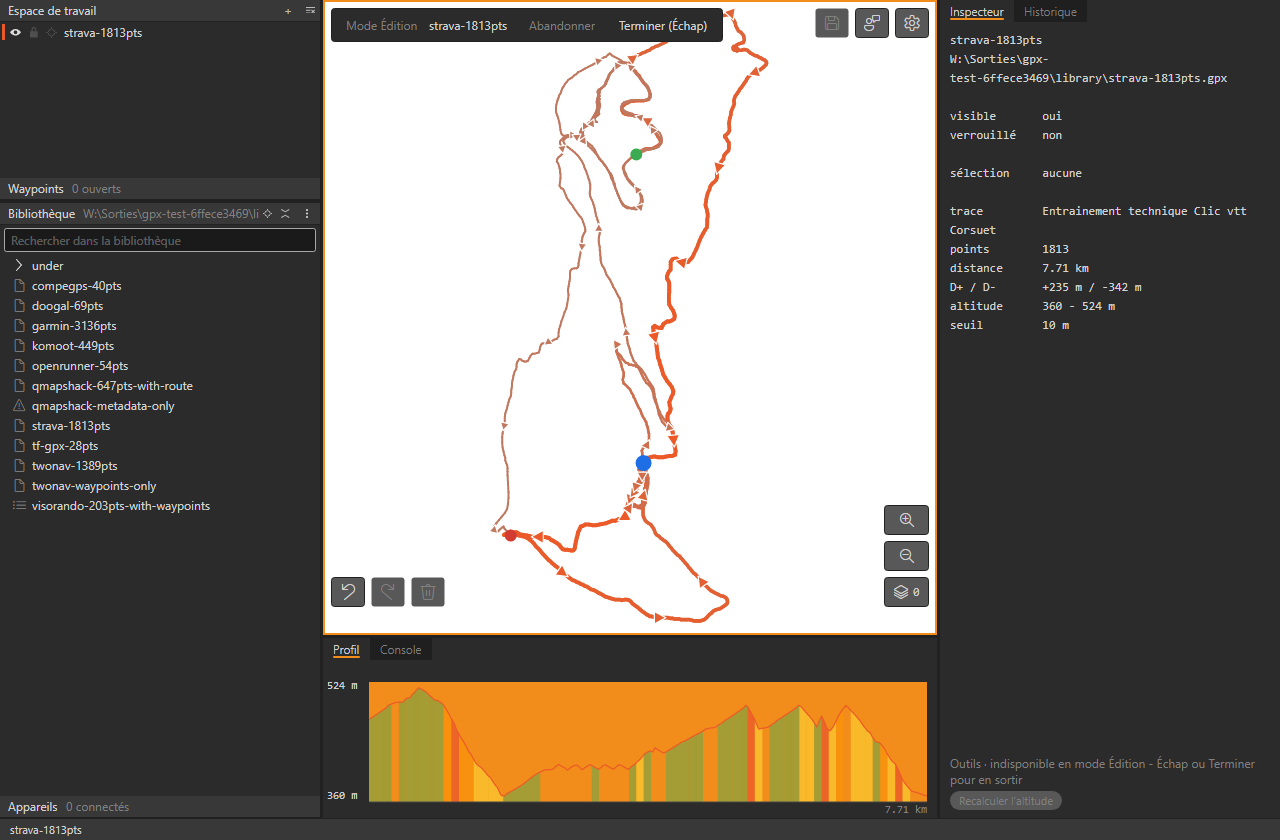
Task: Switch to the Historique tab
Action: point(1050,12)
